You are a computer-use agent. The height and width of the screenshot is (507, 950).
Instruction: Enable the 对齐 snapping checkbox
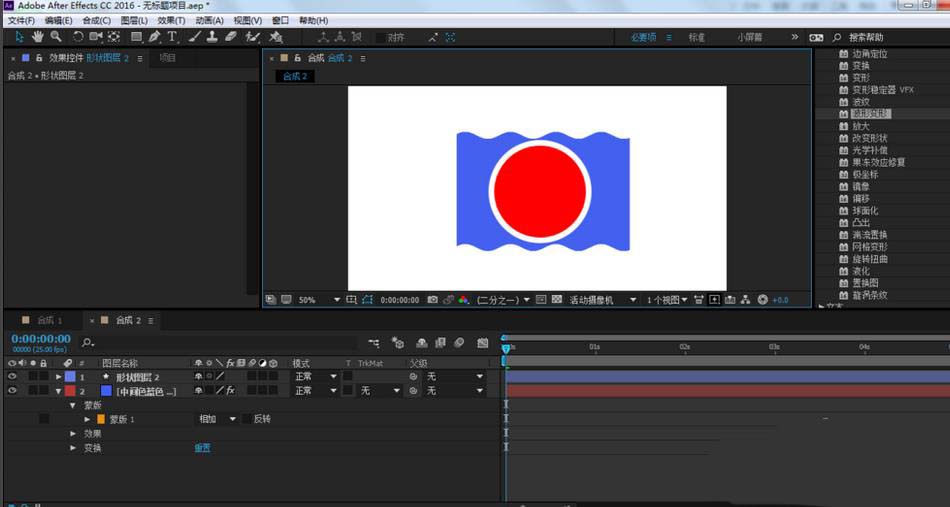pyautogui.click(x=381, y=38)
